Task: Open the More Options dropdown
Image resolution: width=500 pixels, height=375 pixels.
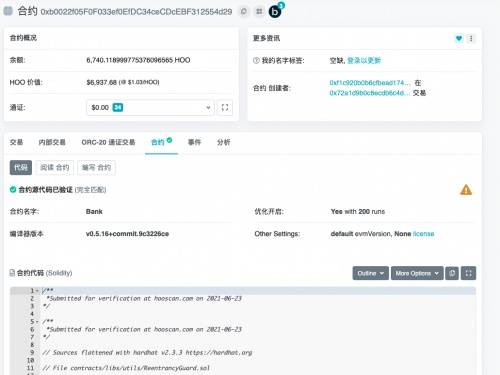Action: click(417, 273)
